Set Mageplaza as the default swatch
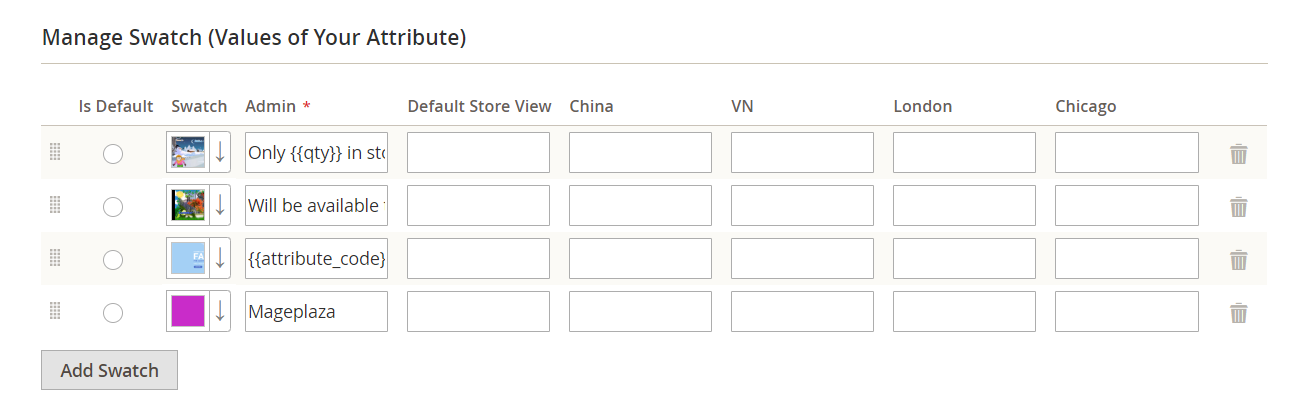The height and width of the screenshot is (417, 1295). click(113, 313)
